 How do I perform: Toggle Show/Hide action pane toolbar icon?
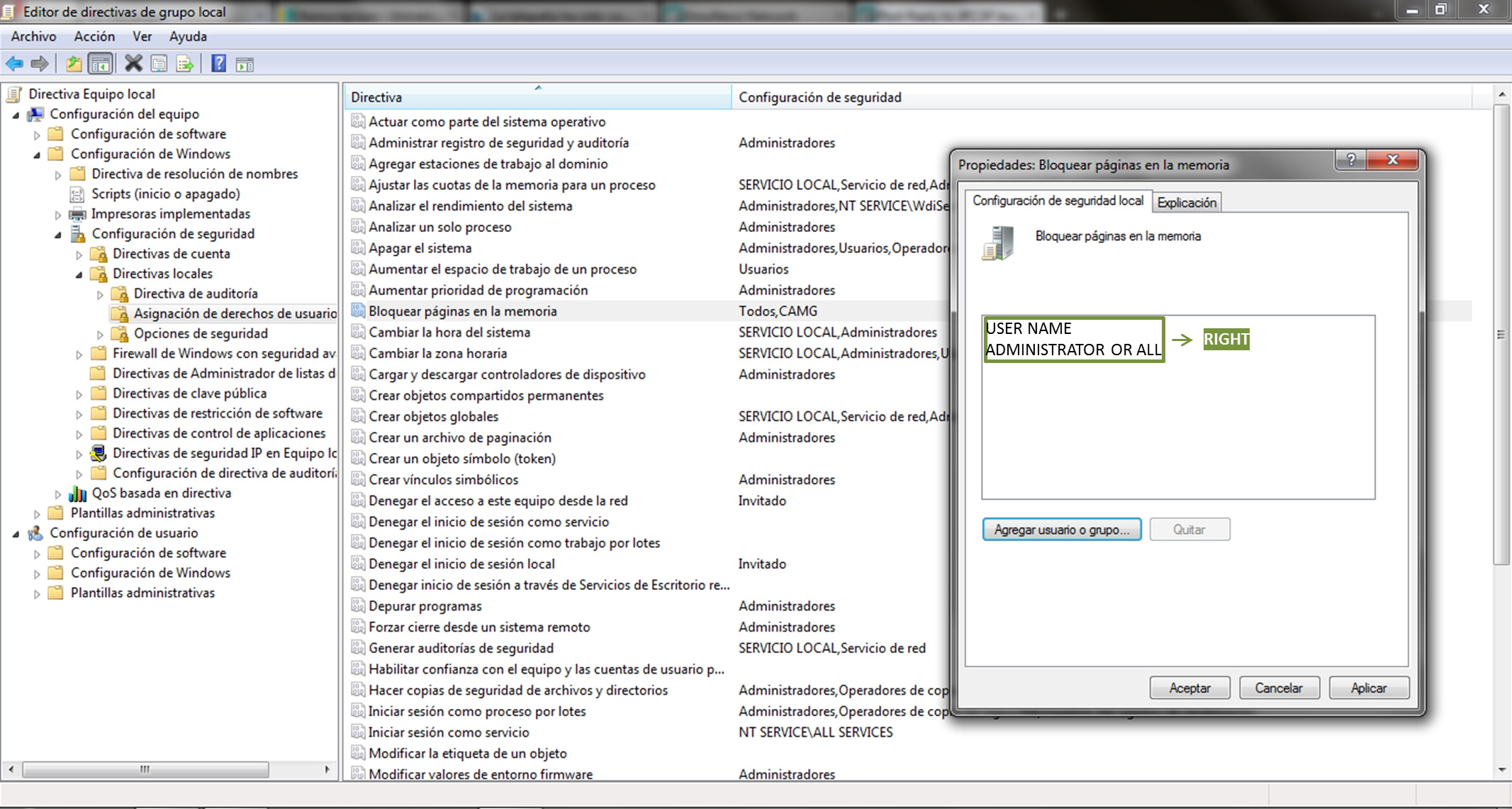tap(245, 65)
